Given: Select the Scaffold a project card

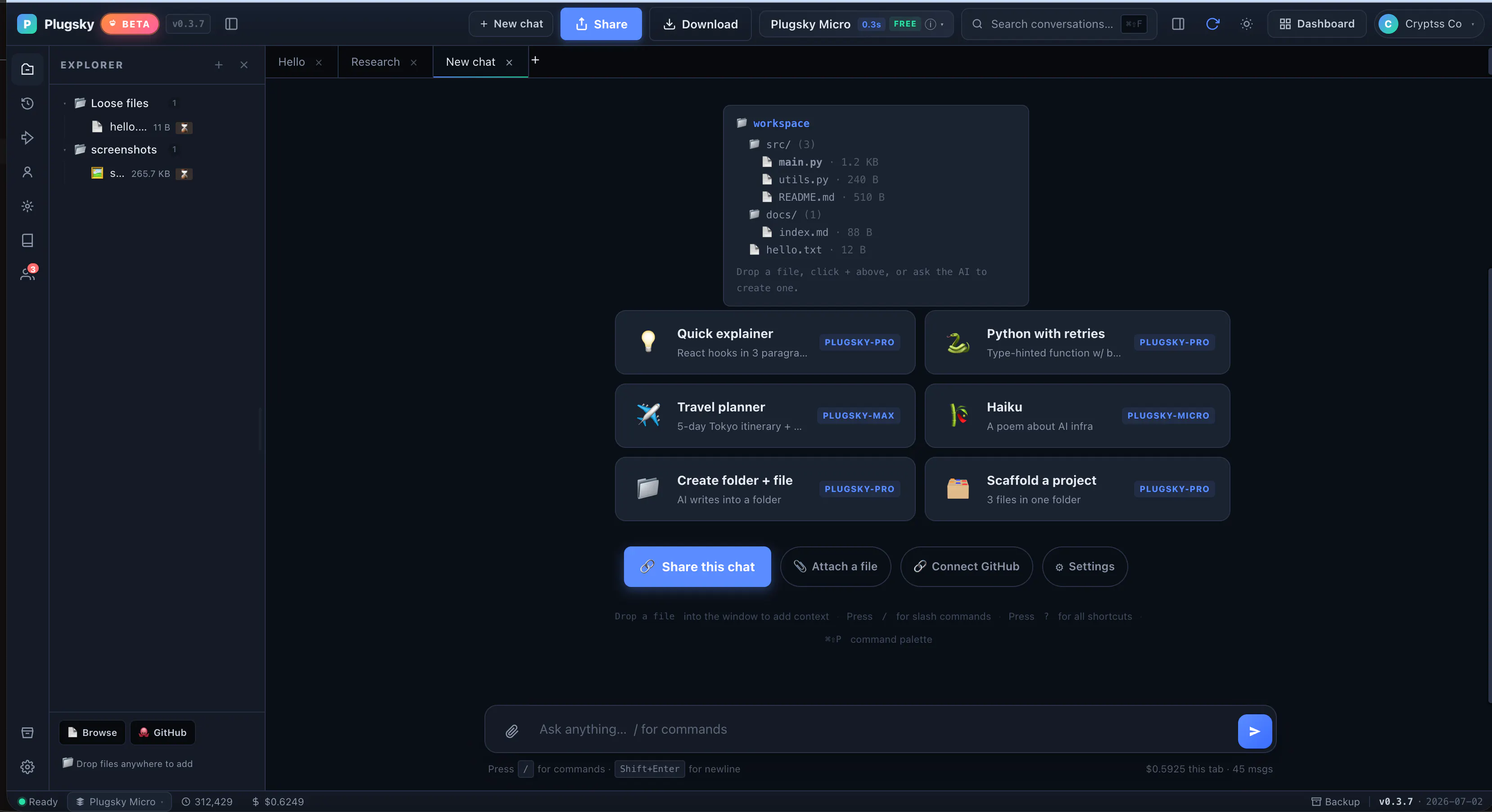Looking at the screenshot, I should pyautogui.click(x=1077, y=489).
